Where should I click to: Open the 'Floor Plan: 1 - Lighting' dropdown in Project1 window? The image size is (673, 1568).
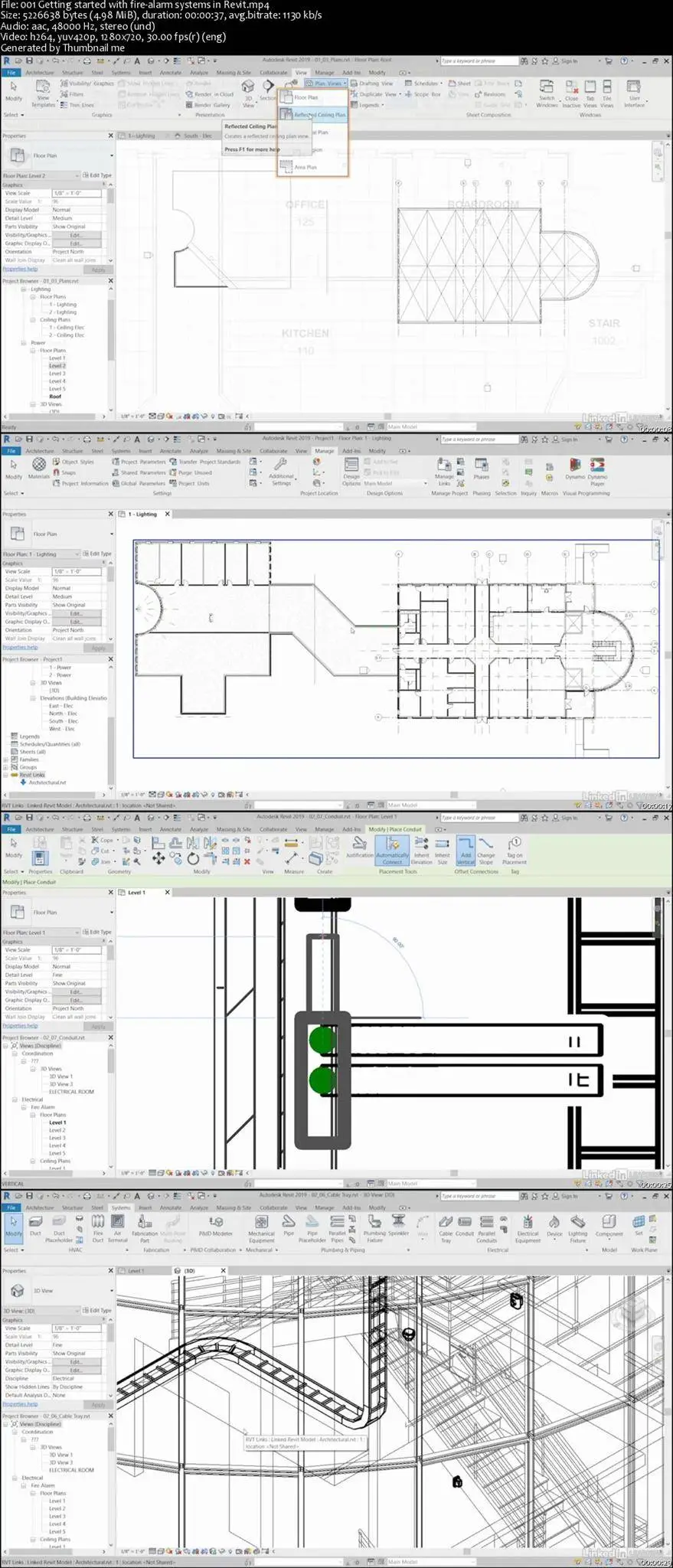click(x=41, y=554)
